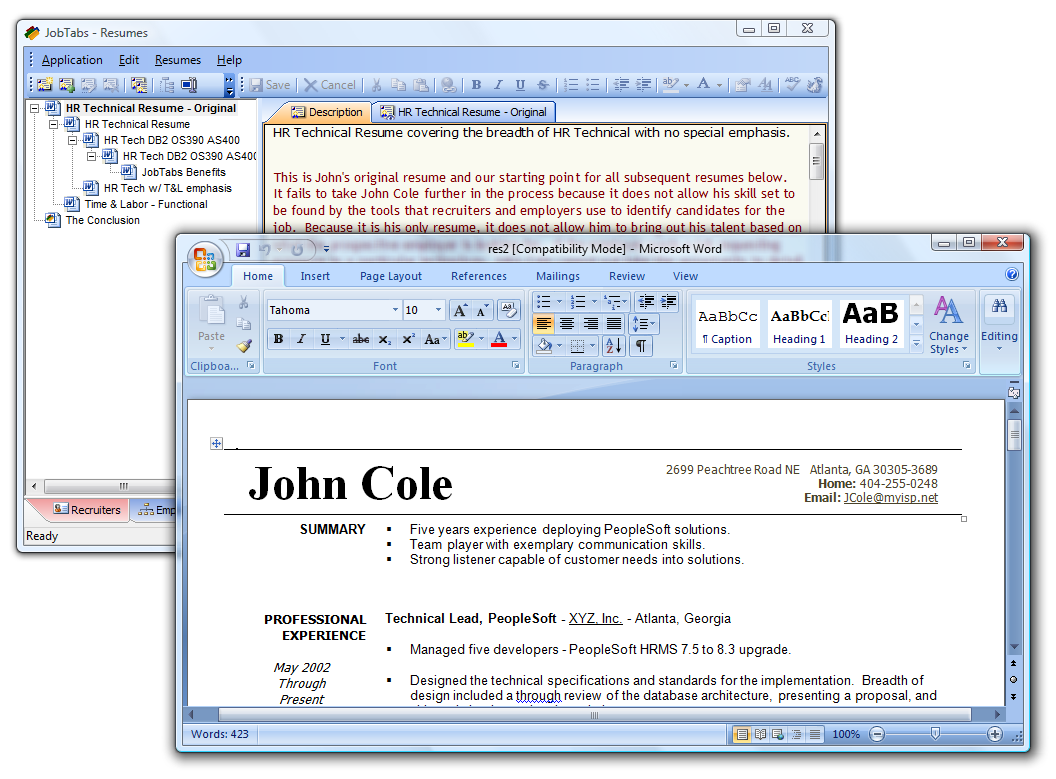This screenshot has width=1056, height=779.
Task: Open the font size dropdown showing 10
Action: [438, 310]
